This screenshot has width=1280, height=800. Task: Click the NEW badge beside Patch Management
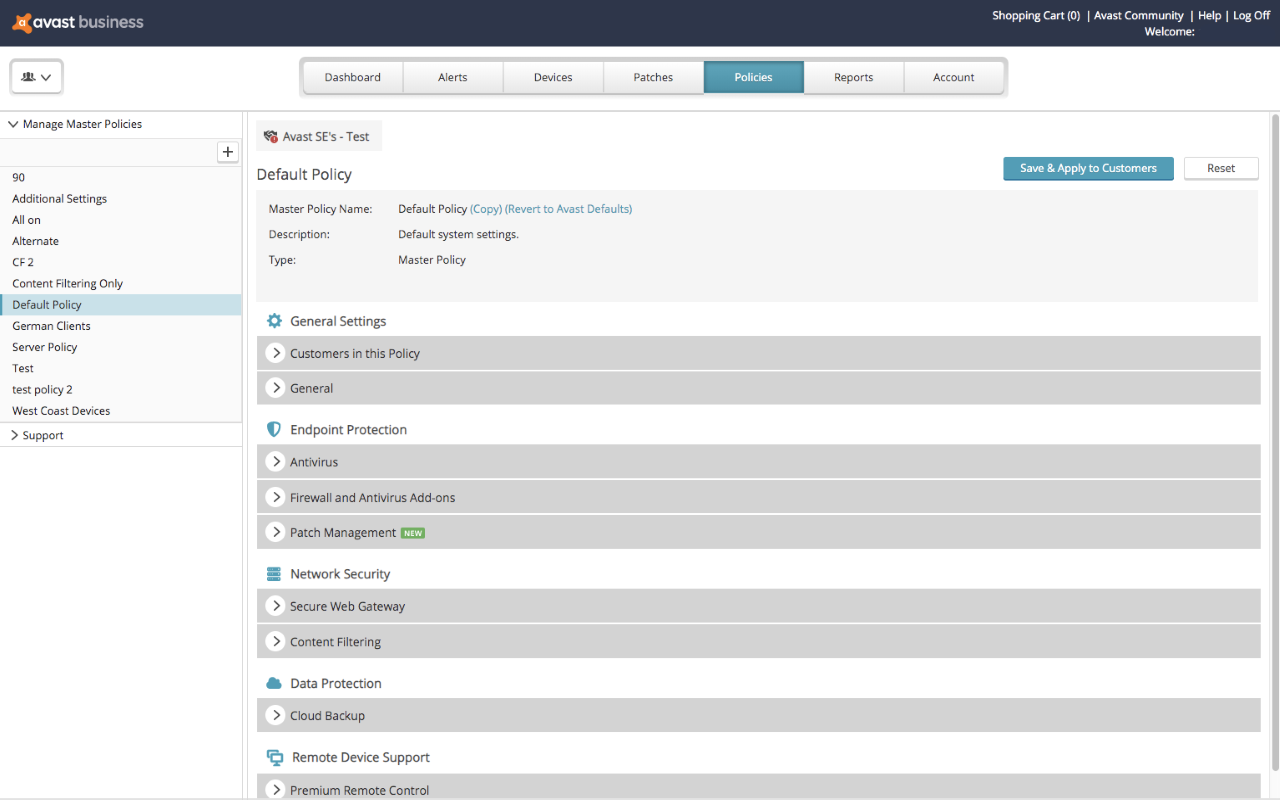point(413,533)
